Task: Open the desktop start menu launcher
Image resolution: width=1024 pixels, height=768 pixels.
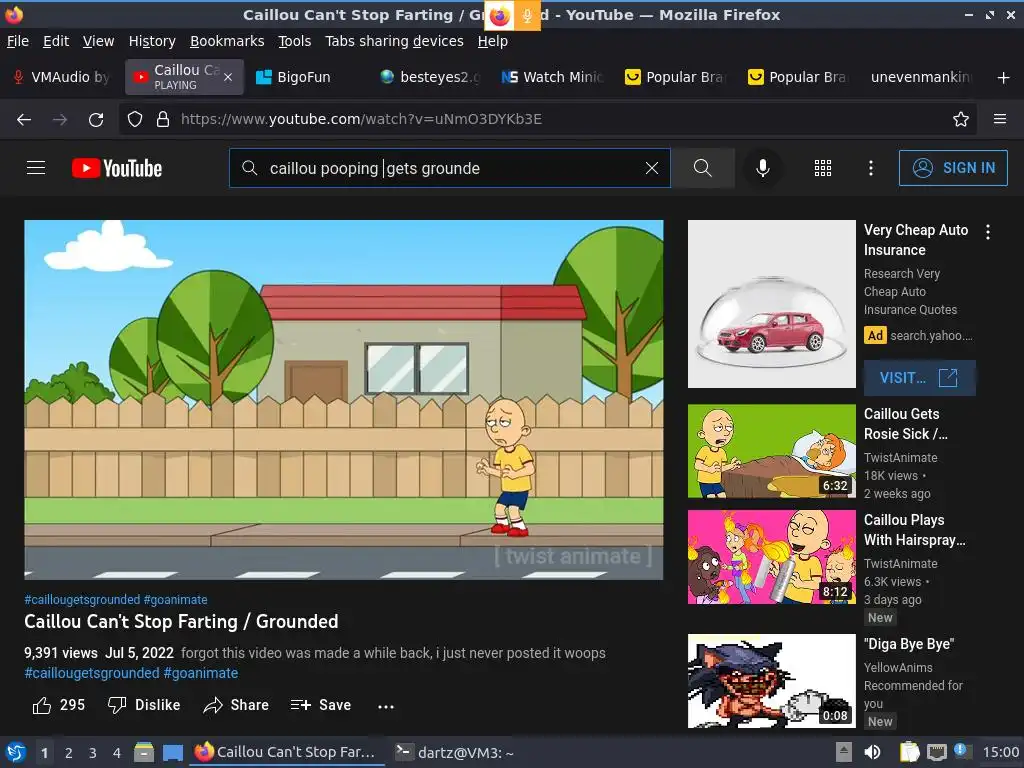Action: [15, 752]
